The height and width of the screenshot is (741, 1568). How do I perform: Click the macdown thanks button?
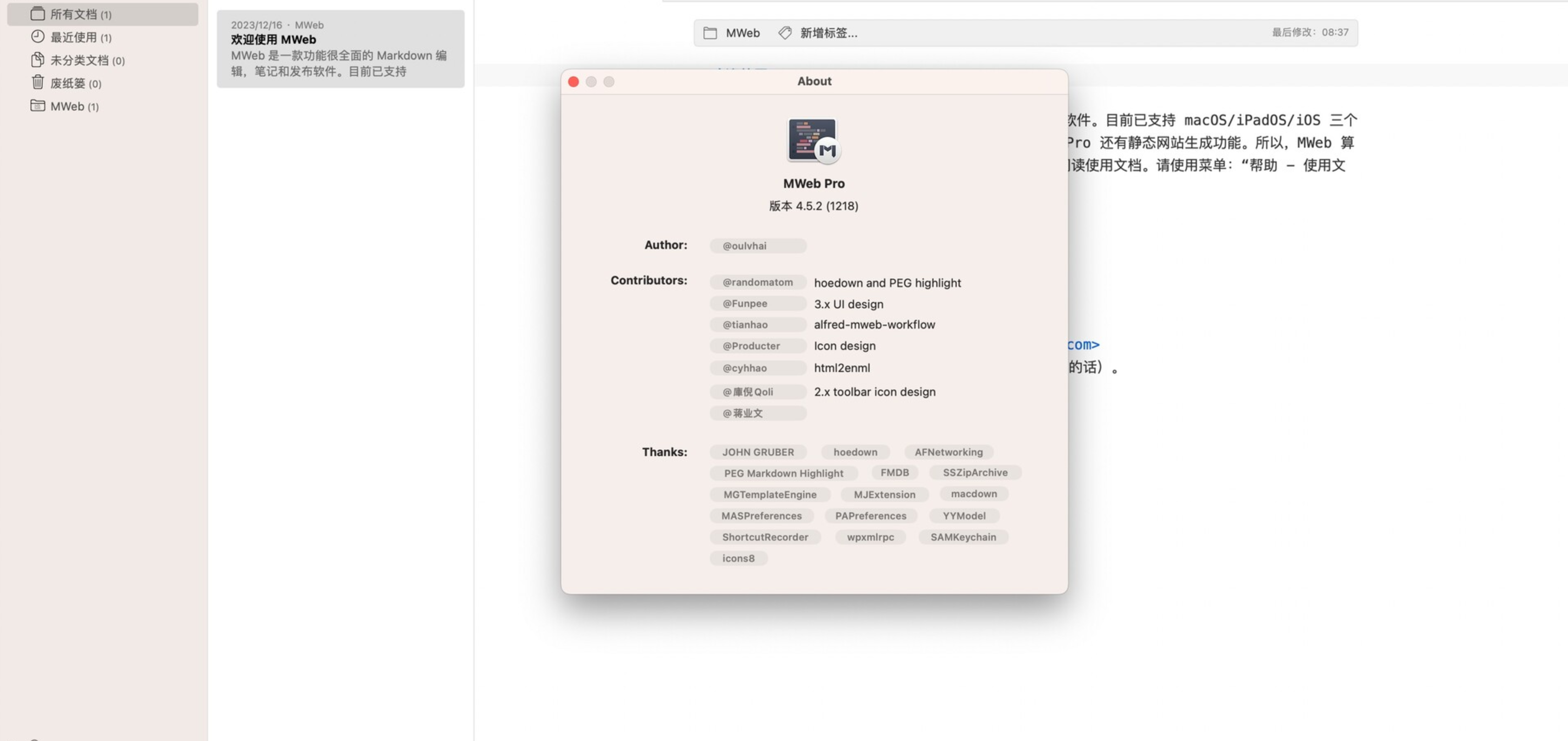[974, 494]
